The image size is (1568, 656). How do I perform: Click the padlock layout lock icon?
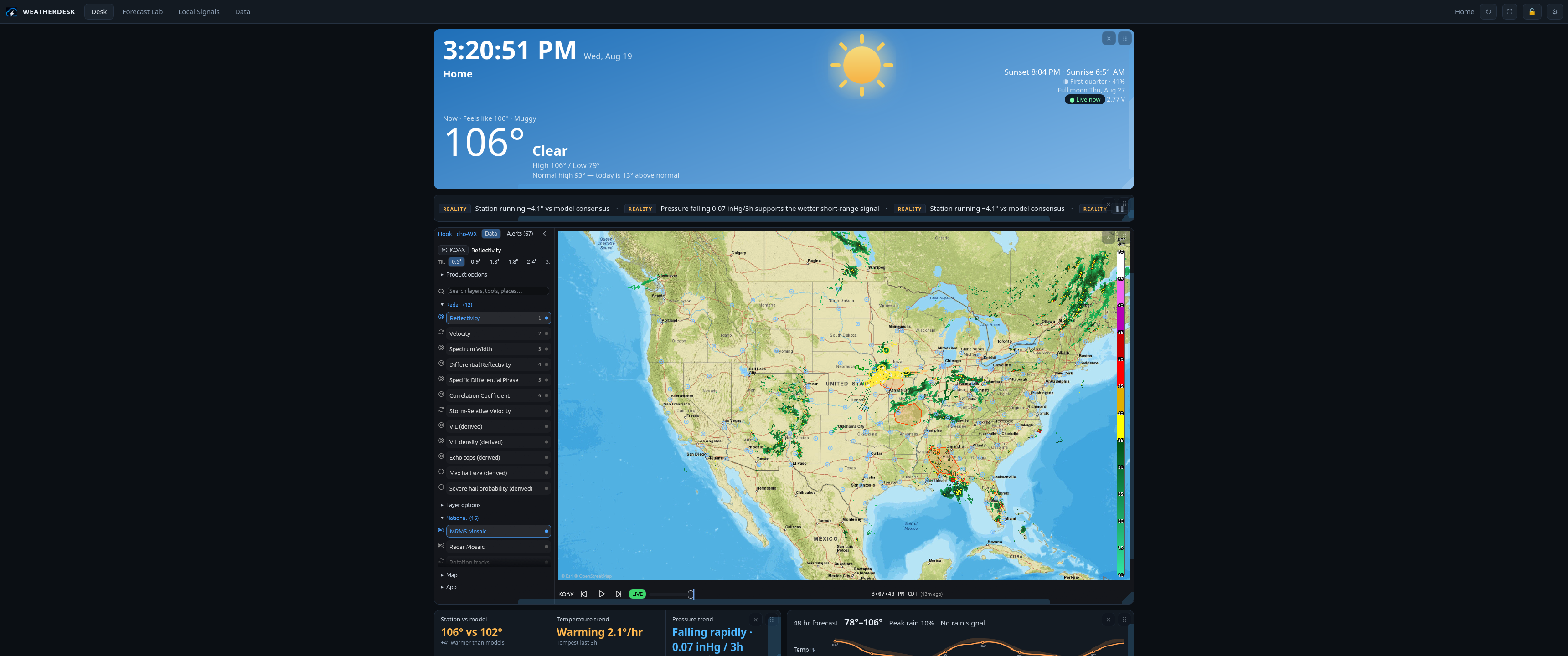point(1532,11)
